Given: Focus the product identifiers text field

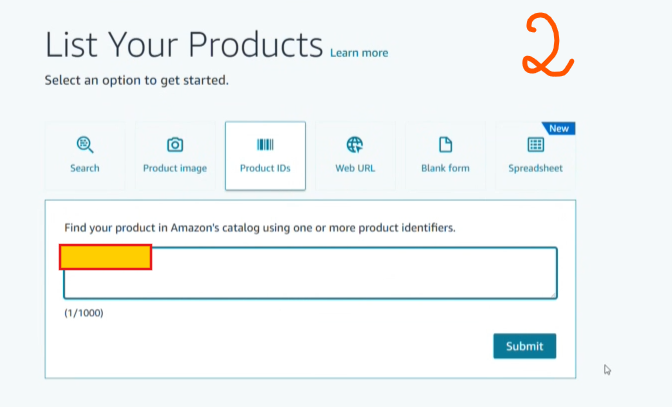Looking at the screenshot, I should pyautogui.click(x=350, y=273).
